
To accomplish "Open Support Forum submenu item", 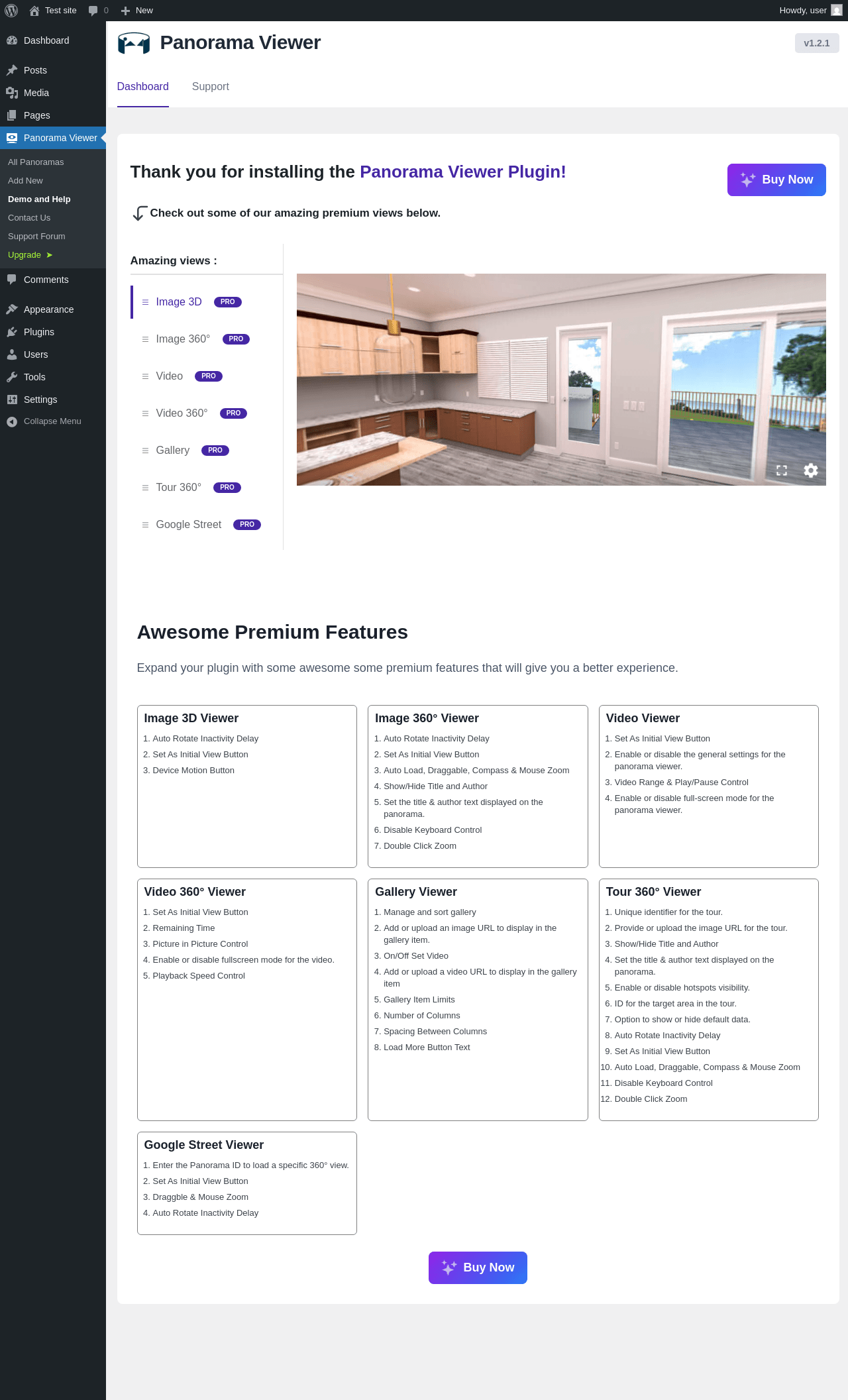I will 36,237.
